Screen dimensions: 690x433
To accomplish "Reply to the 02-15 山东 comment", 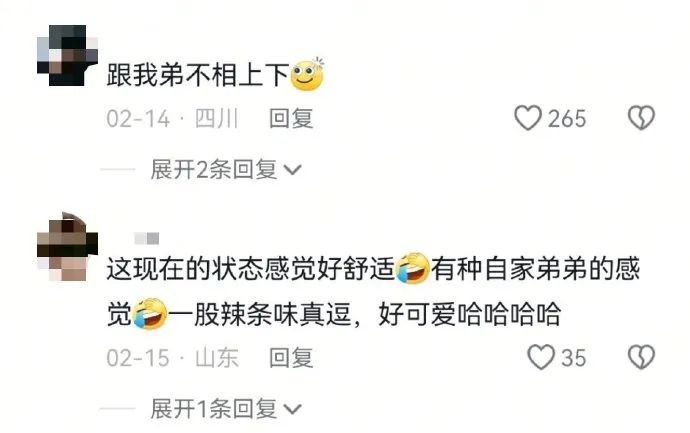I will tap(291, 357).
